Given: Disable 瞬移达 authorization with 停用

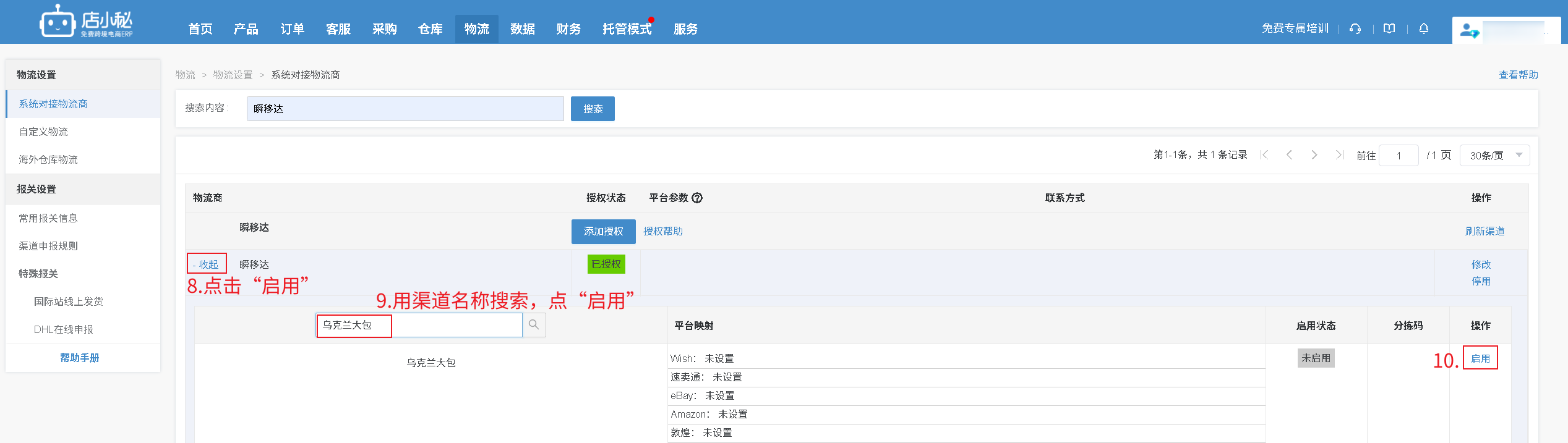Looking at the screenshot, I should pyautogui.click(x=1481, y=281).
